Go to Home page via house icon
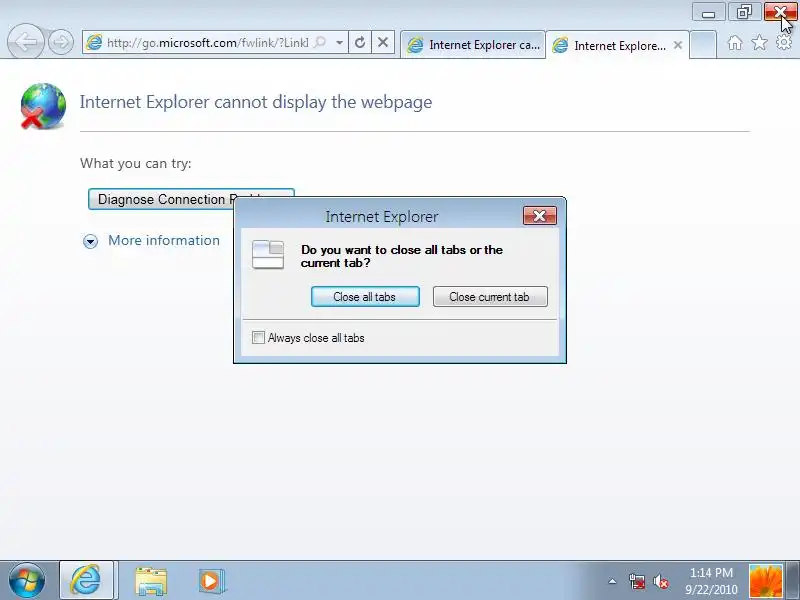This screenshot has width=800, height=600. pos(735,43)
